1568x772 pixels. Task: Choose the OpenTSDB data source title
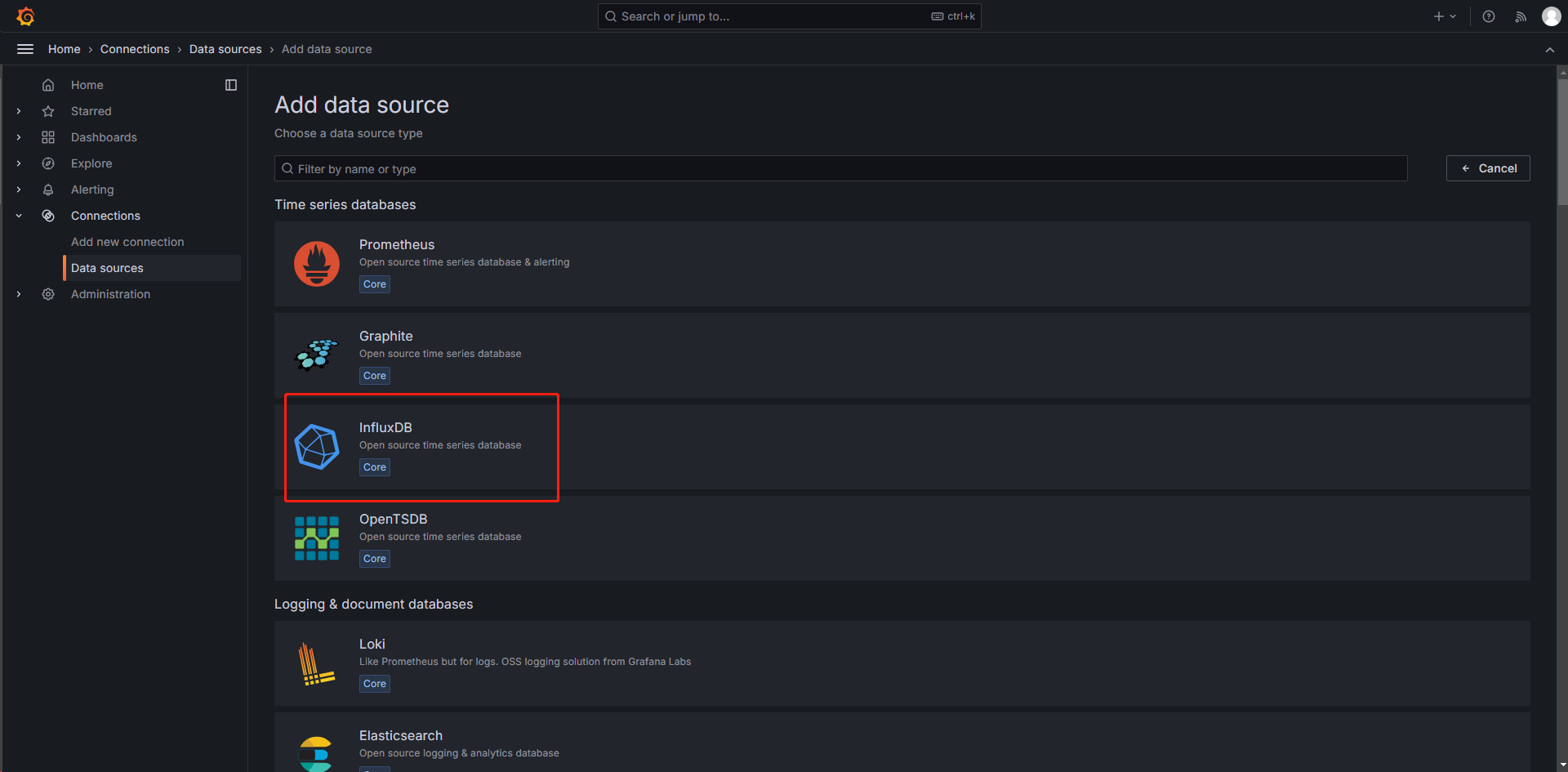[x=394, y=519]
